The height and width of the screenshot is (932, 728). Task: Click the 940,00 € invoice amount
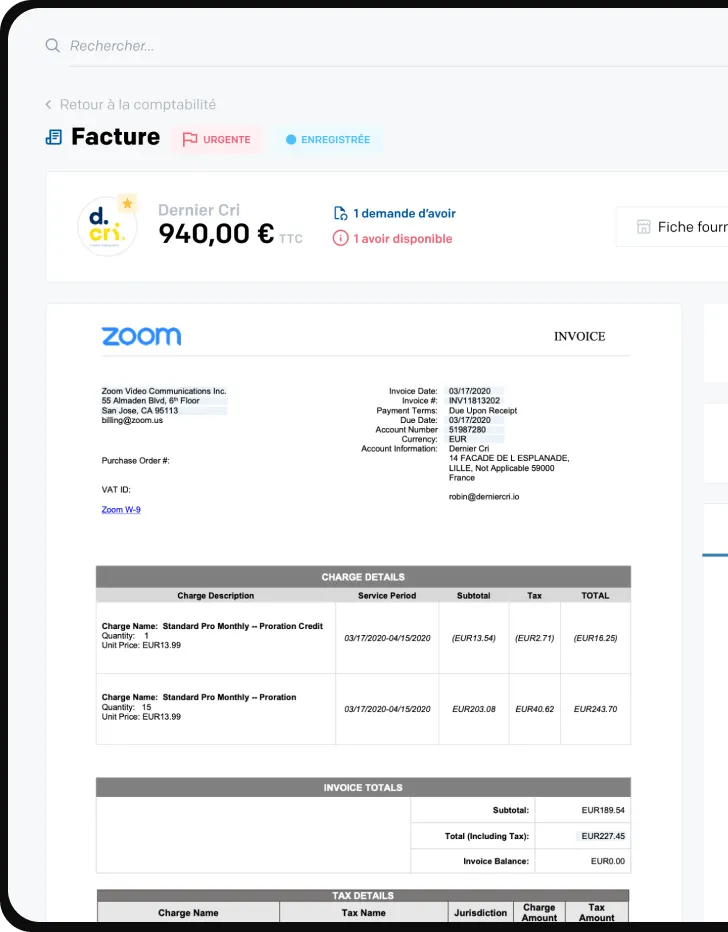216,234
